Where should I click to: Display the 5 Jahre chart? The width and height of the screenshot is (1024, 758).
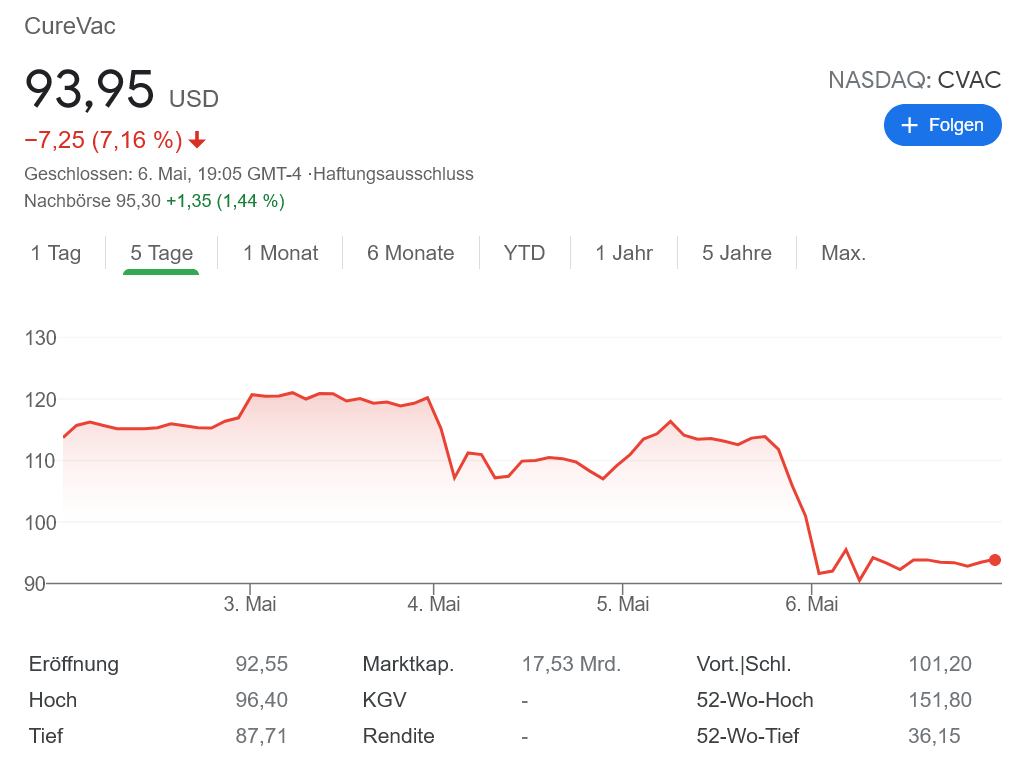click(736, 253)
